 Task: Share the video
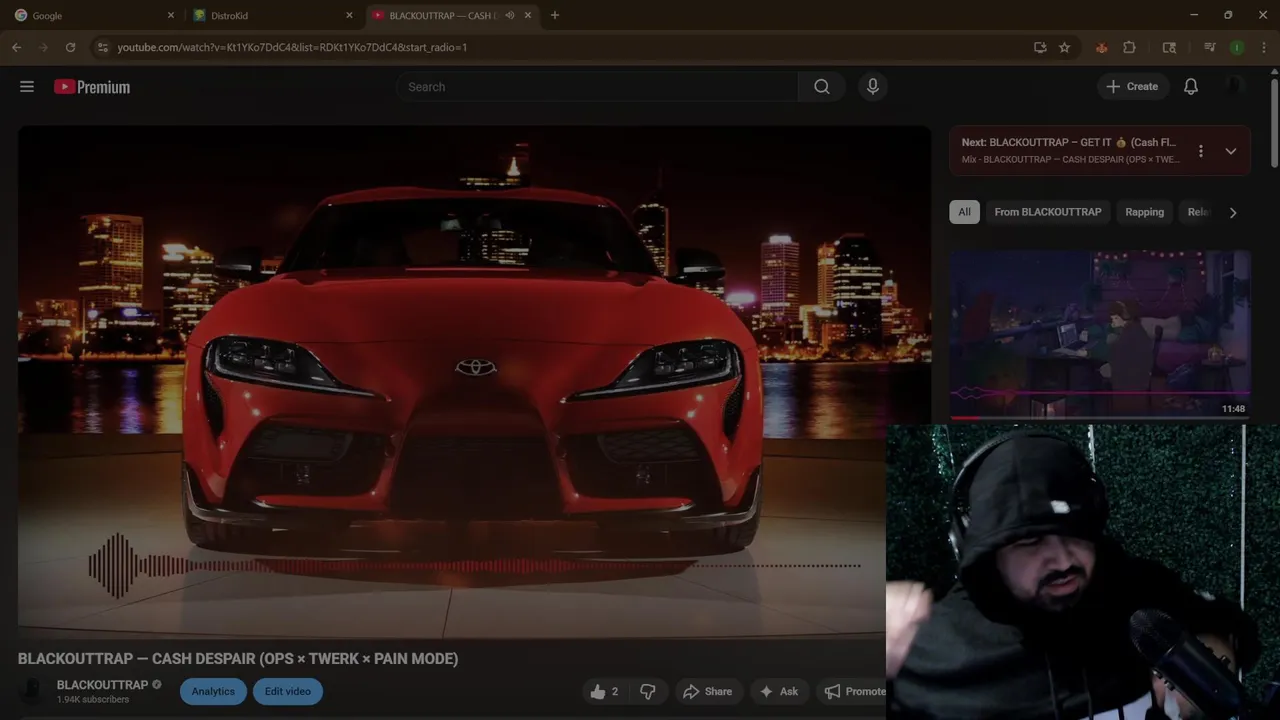coord(708,691)
